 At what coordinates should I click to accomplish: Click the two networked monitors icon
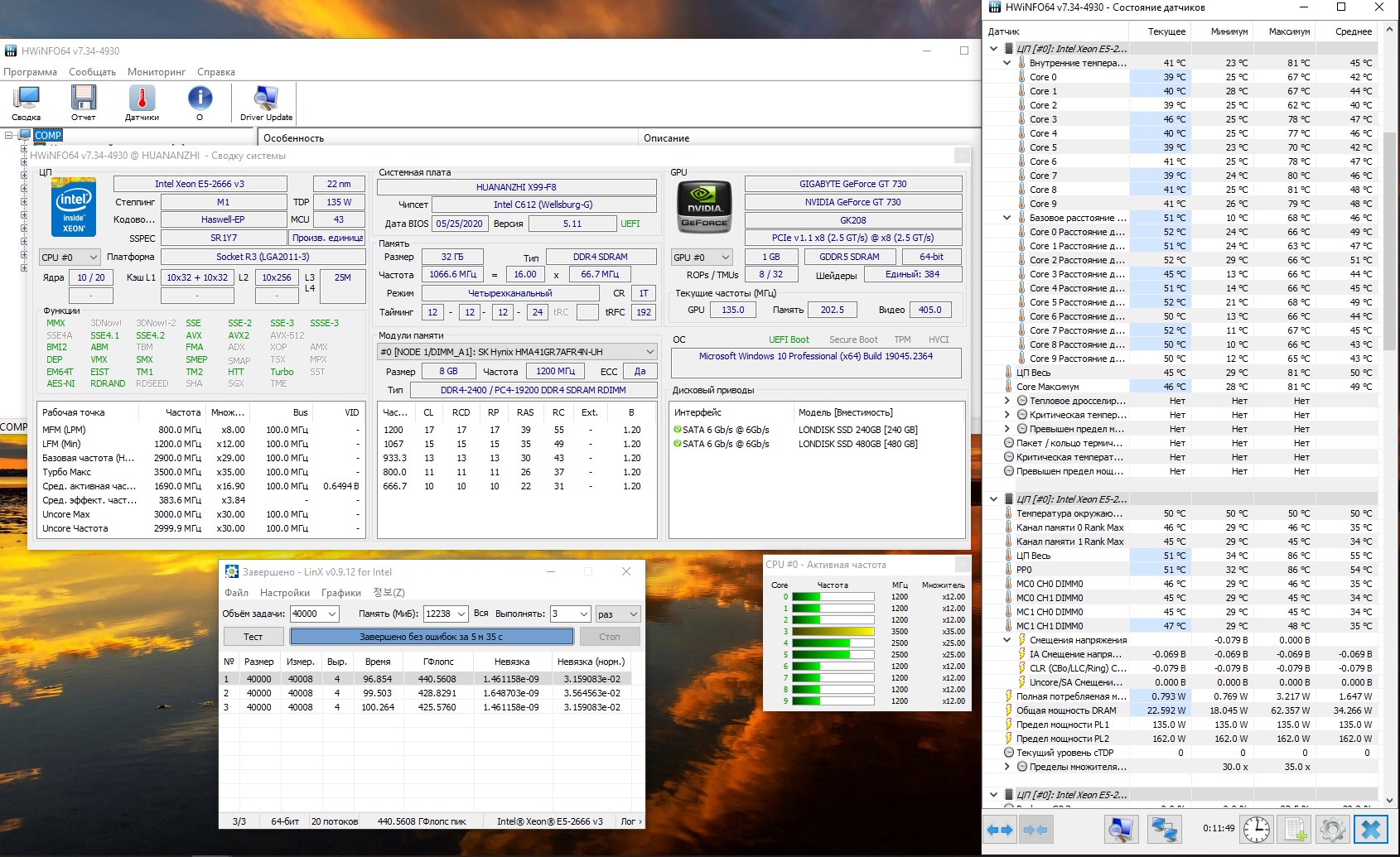(x=1164, y=829)
